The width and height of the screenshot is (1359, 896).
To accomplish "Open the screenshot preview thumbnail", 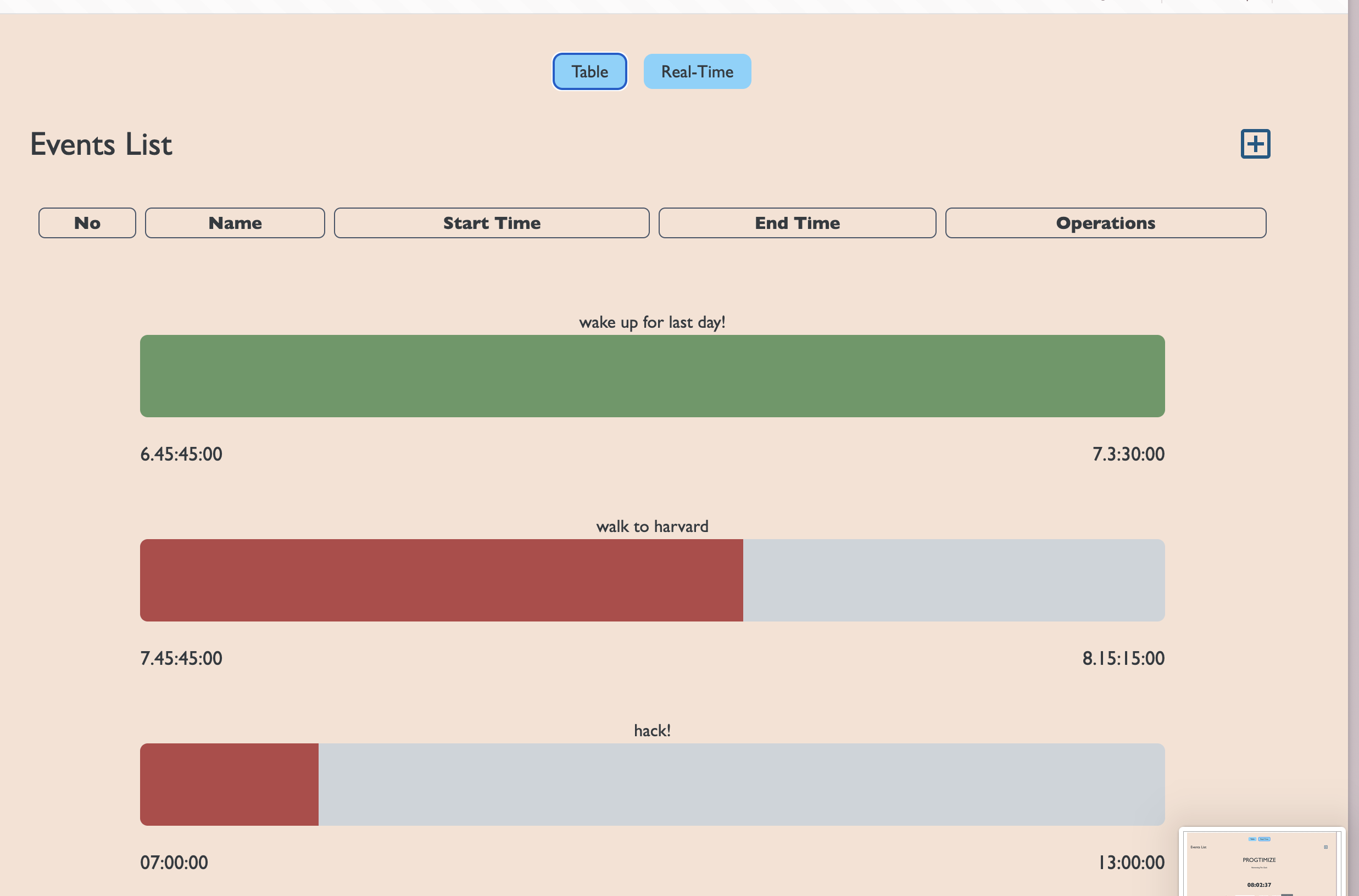I will tap(1261, 863).
